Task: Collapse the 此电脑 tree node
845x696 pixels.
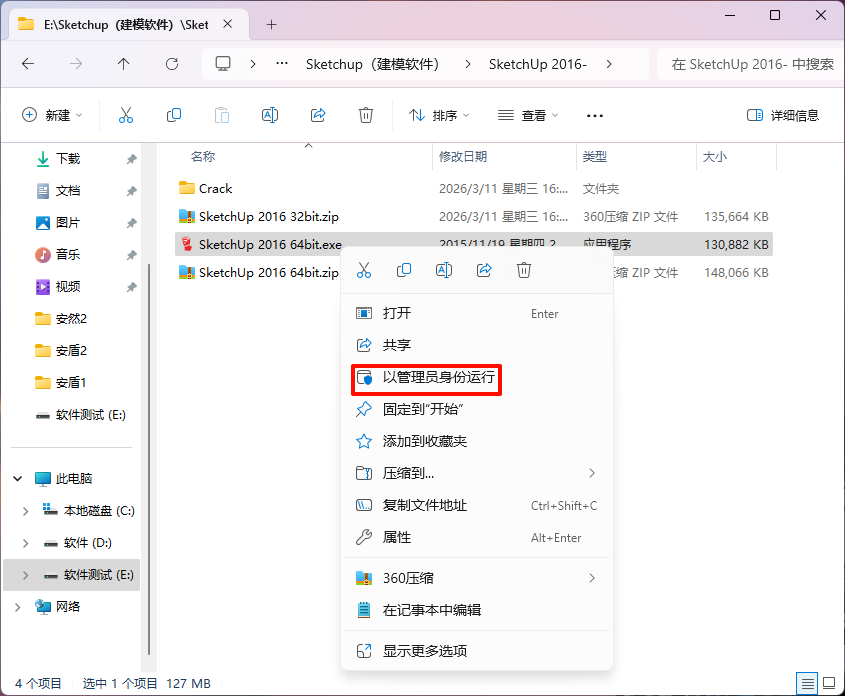Action: point(18,478)
